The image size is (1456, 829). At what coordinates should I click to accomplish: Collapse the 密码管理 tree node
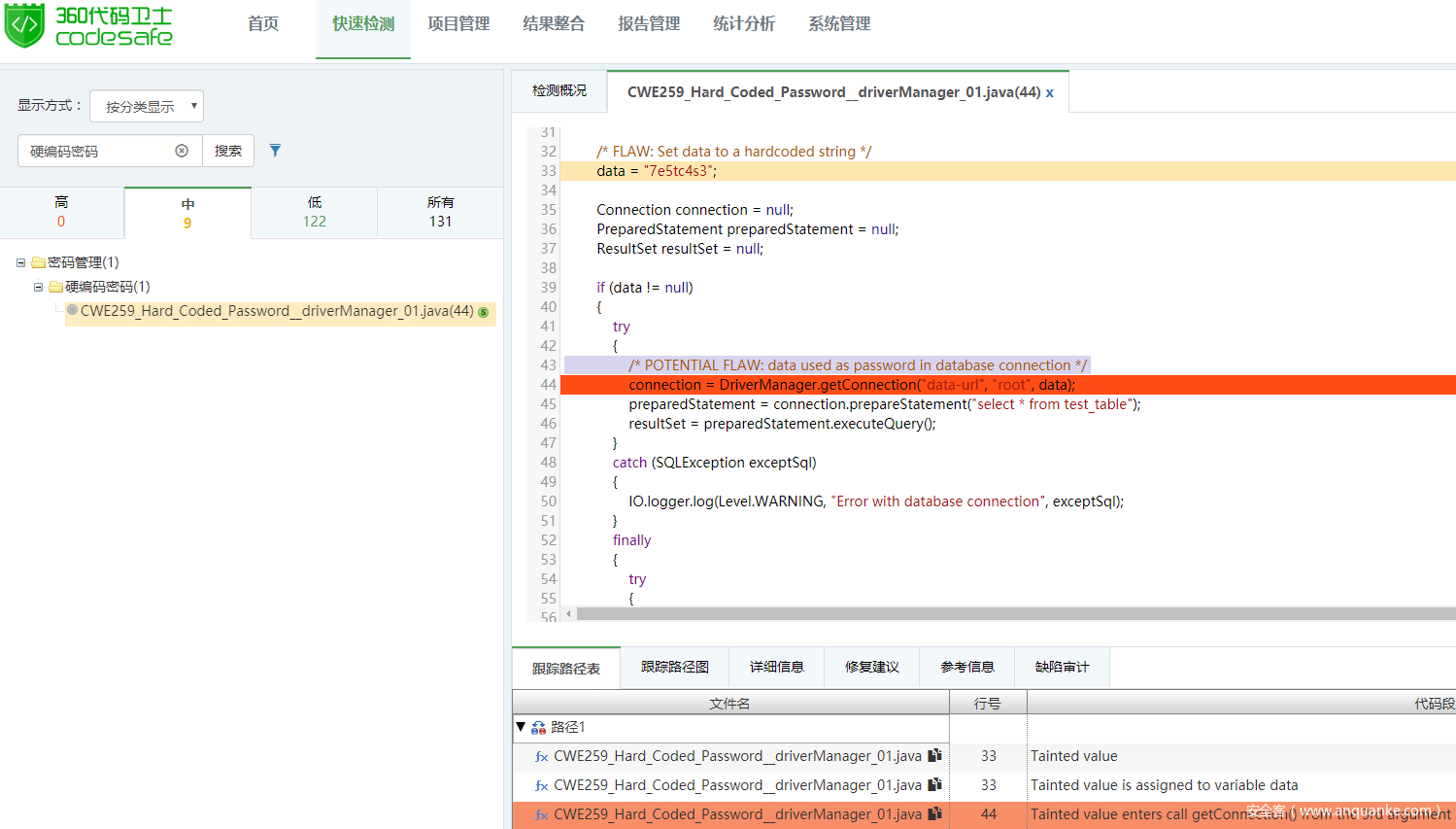click(x=20, y=262)
